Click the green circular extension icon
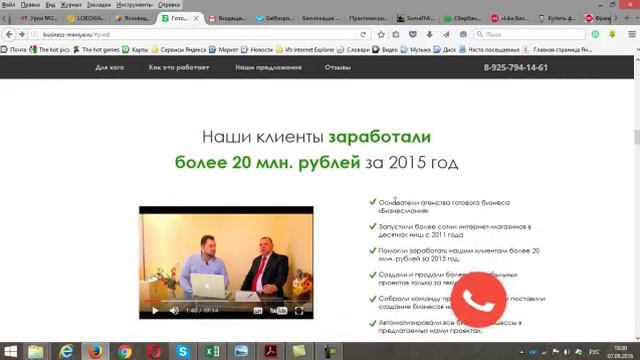Image resolution: width=640 pixels, height=360 pixels. (x=596, y=35)
